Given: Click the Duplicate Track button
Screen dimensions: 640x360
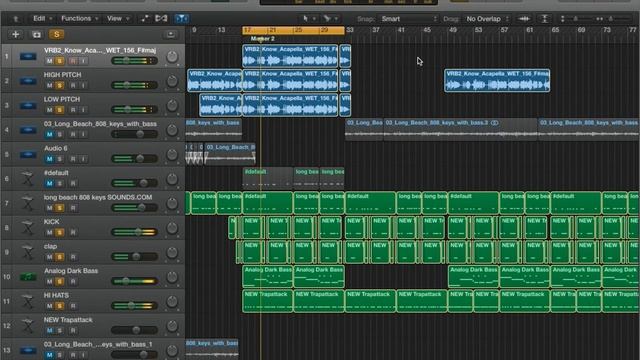Looking at the screenshot, I should click(36, 35).
